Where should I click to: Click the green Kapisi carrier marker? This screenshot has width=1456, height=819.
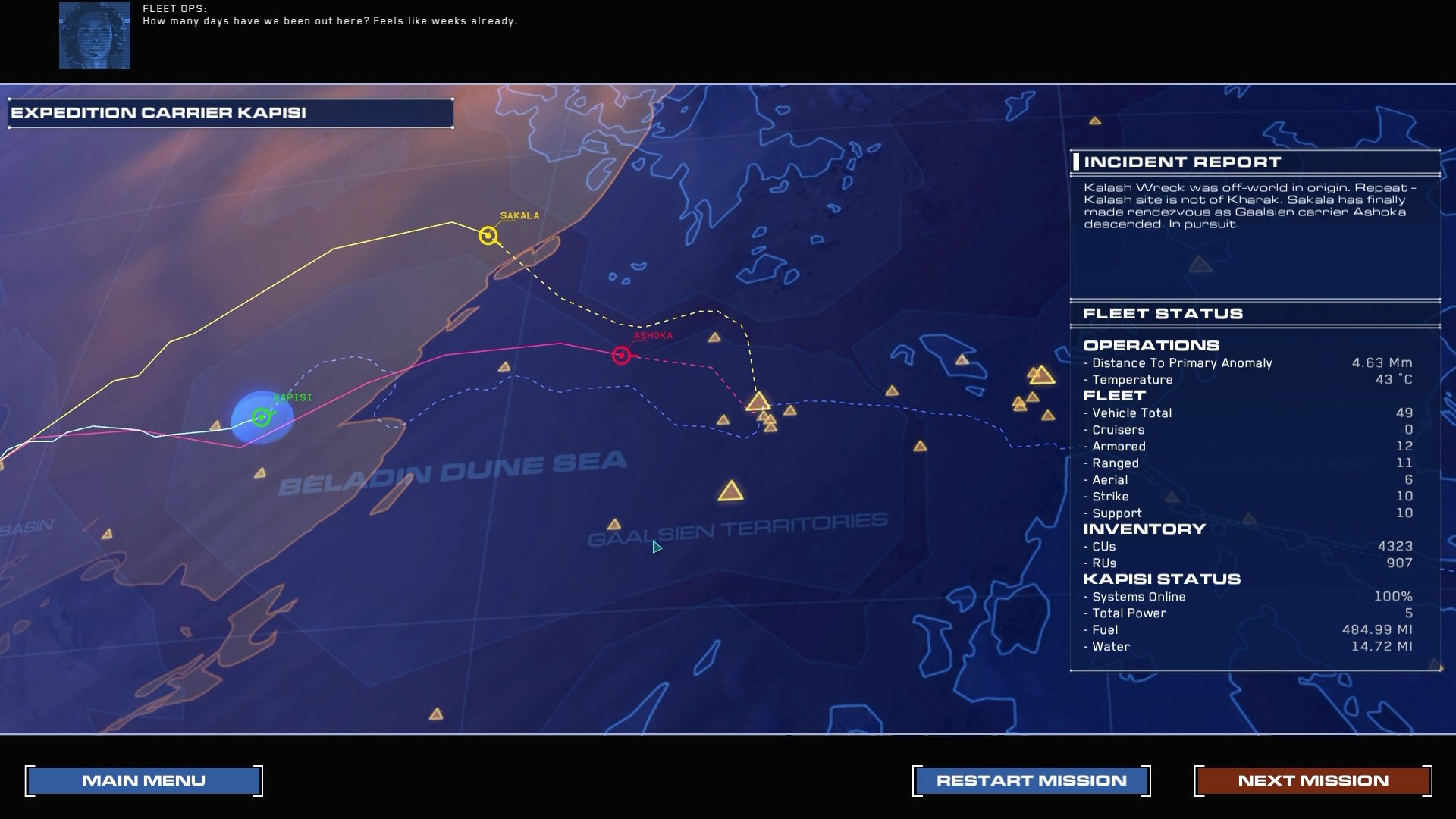261,417
